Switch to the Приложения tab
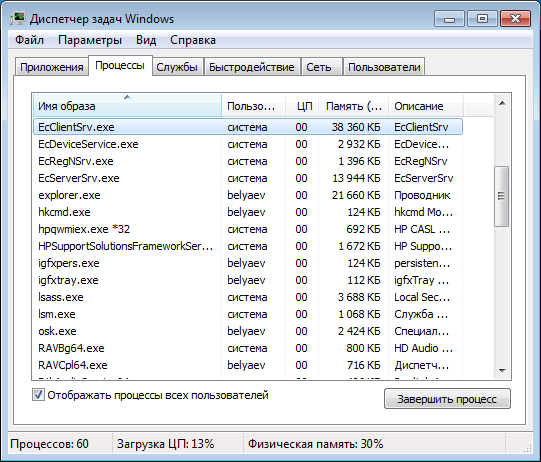 point(51,67)
